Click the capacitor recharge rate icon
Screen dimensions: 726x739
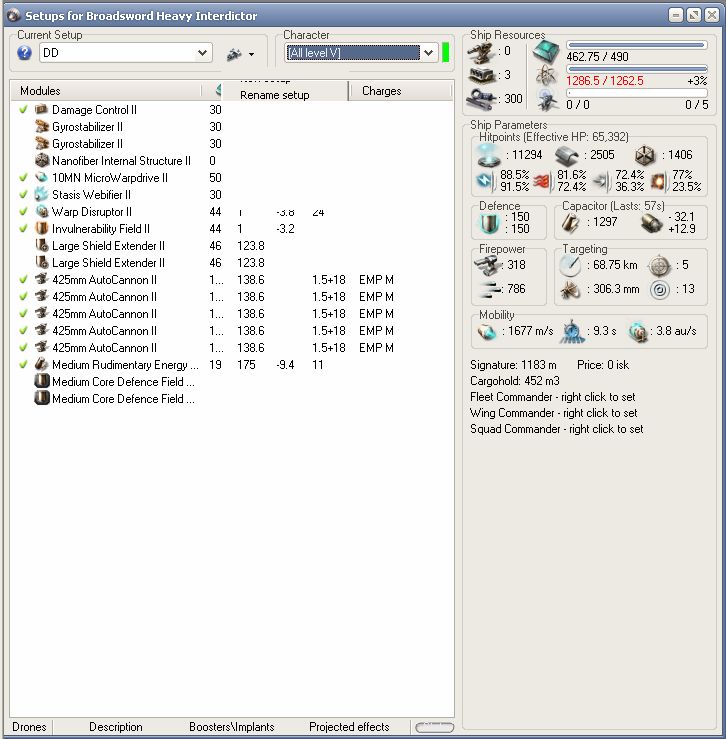(x=652, y=222)
